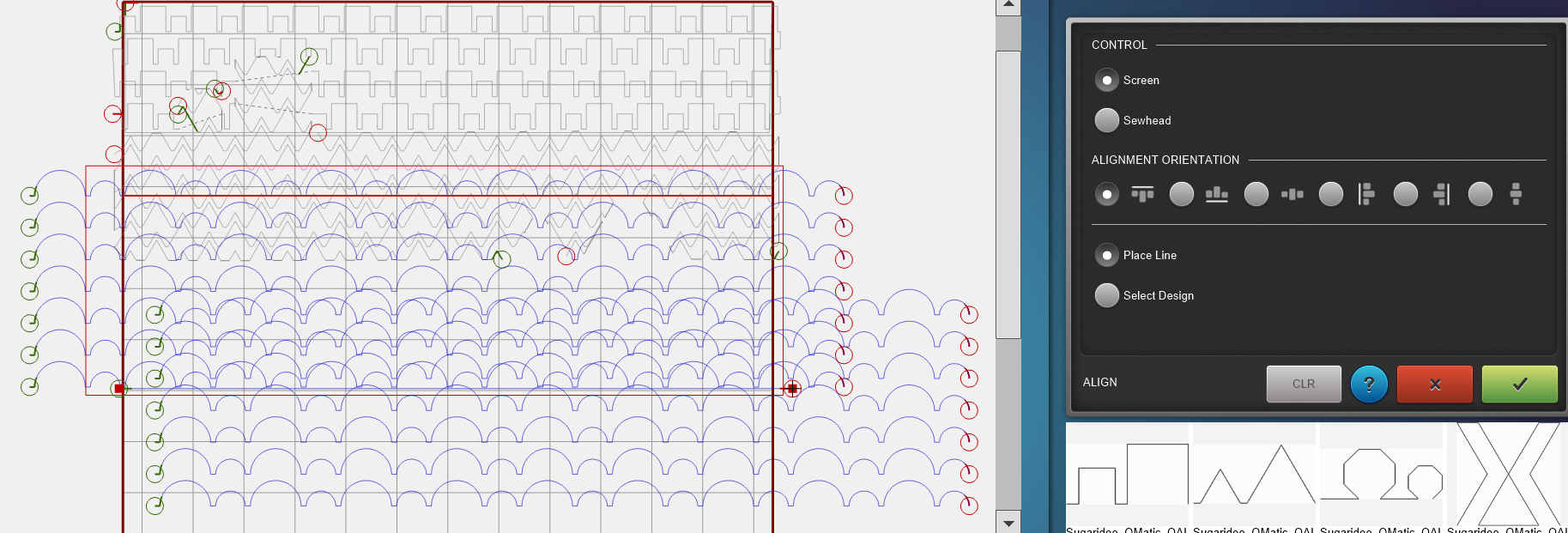Click the right red endpoint of alignment line
The image size is (1568, 533).
(792, 389)
